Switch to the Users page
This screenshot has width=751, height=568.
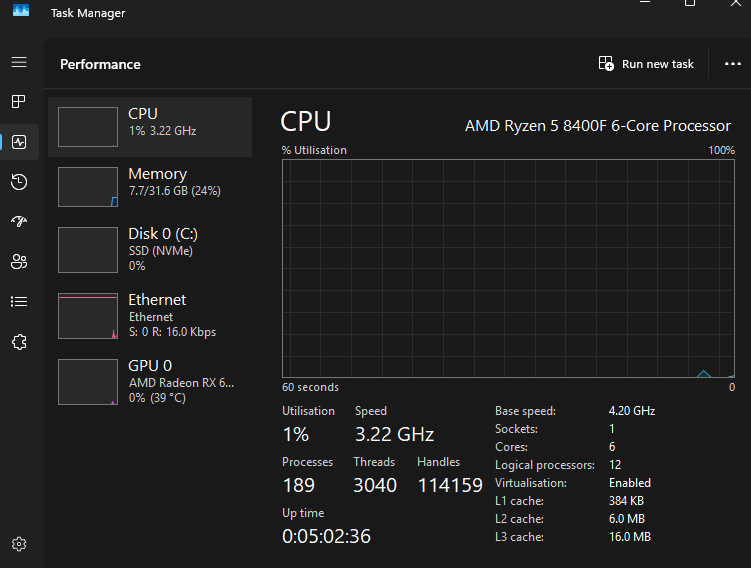pos(19,262)
